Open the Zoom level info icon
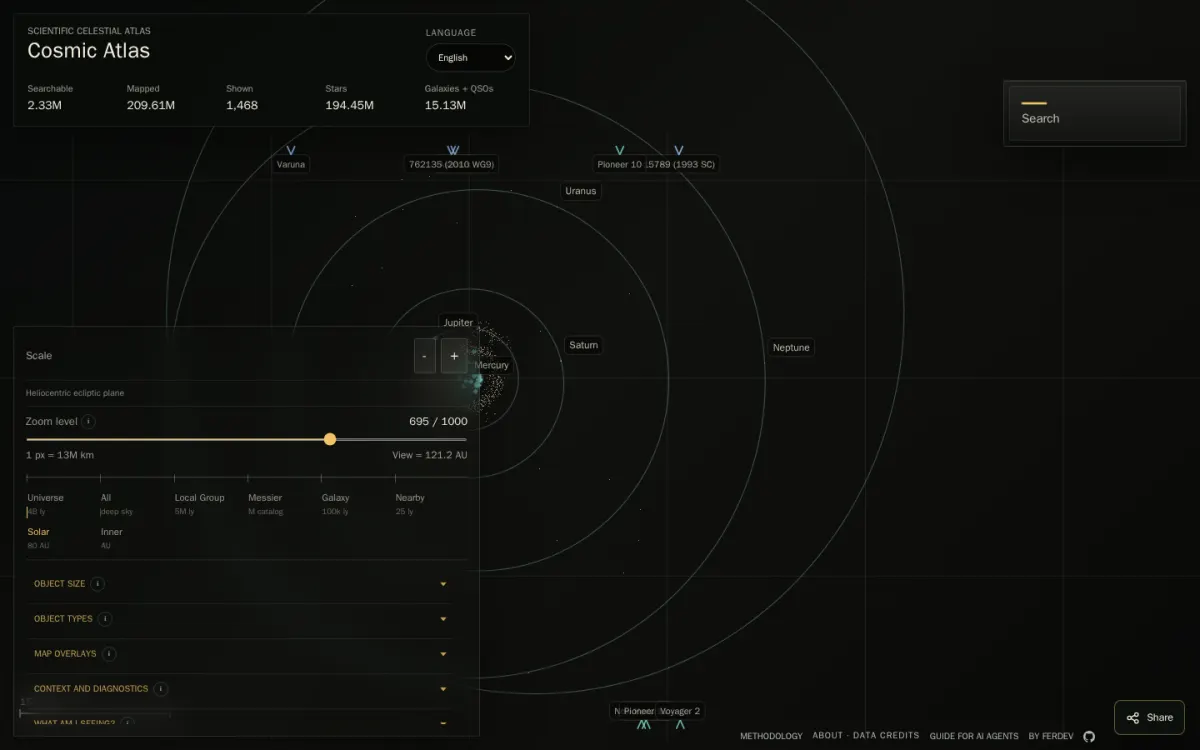 click(88, 421)
